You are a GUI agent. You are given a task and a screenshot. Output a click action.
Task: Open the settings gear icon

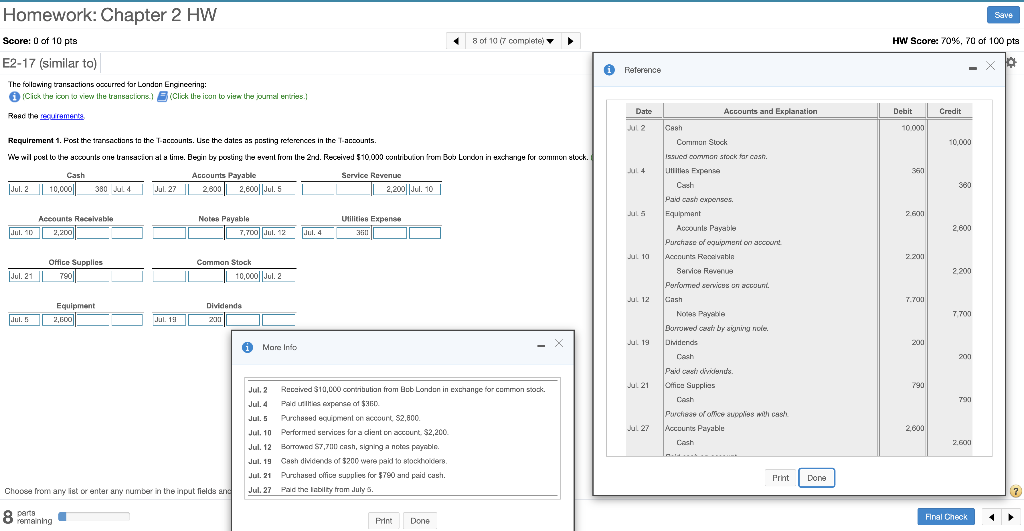(x=1012, y=62)
